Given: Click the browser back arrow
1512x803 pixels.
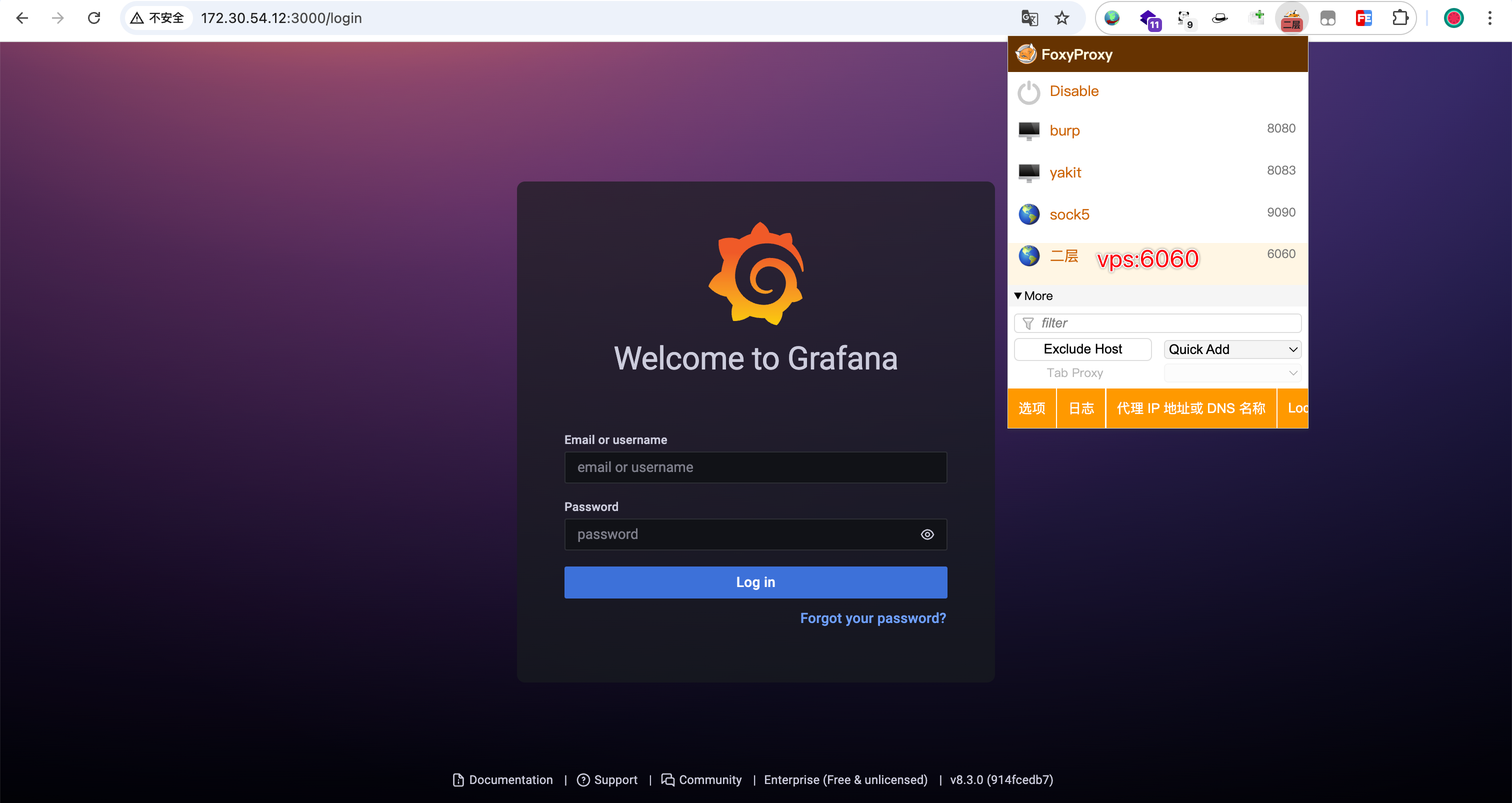Looking at the screenshot, I should pos(22,18).
